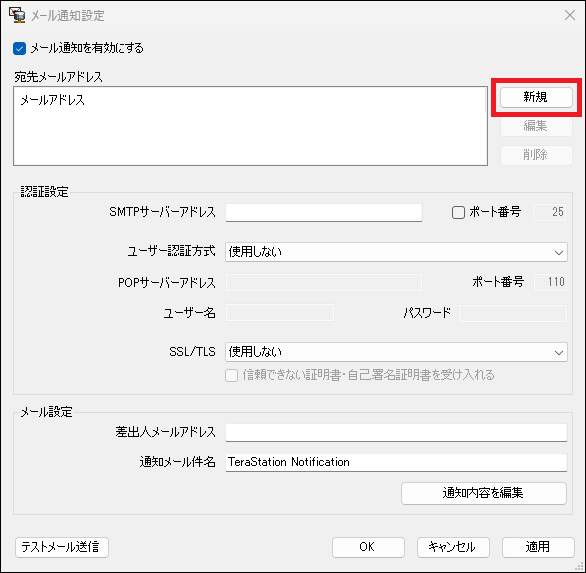Click the SMTP port number field showing 25

tap(549, 212)
